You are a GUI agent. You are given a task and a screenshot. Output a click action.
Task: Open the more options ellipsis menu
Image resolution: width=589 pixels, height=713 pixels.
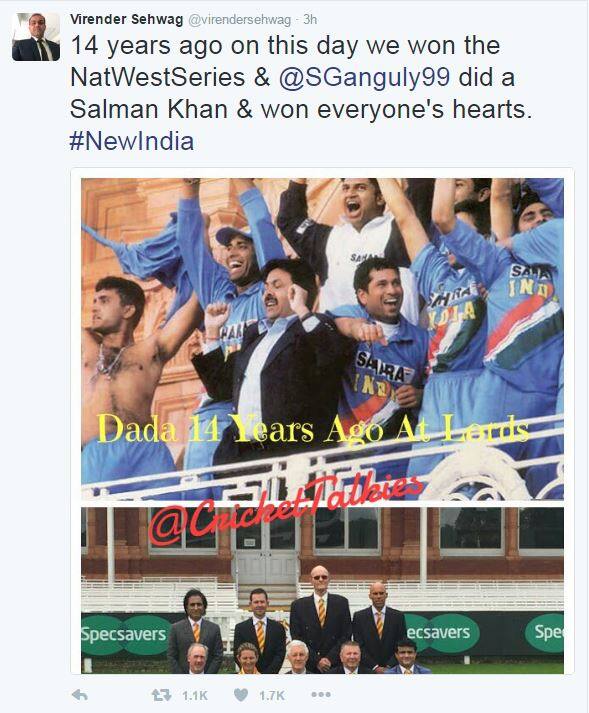321,694
